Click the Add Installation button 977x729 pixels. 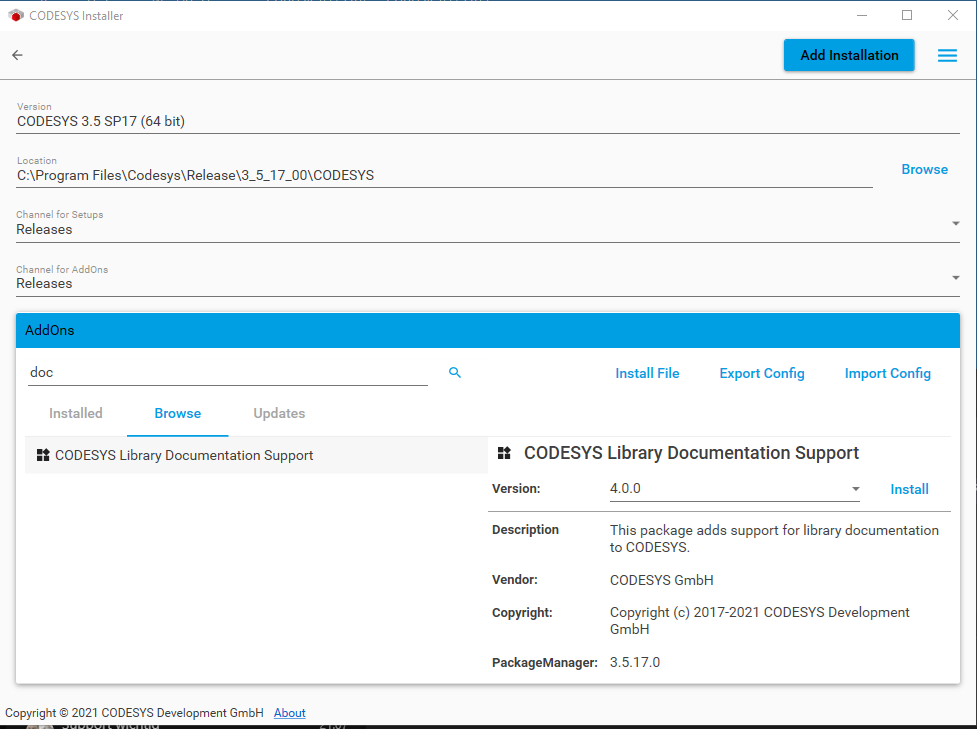(x=849, y=55)
